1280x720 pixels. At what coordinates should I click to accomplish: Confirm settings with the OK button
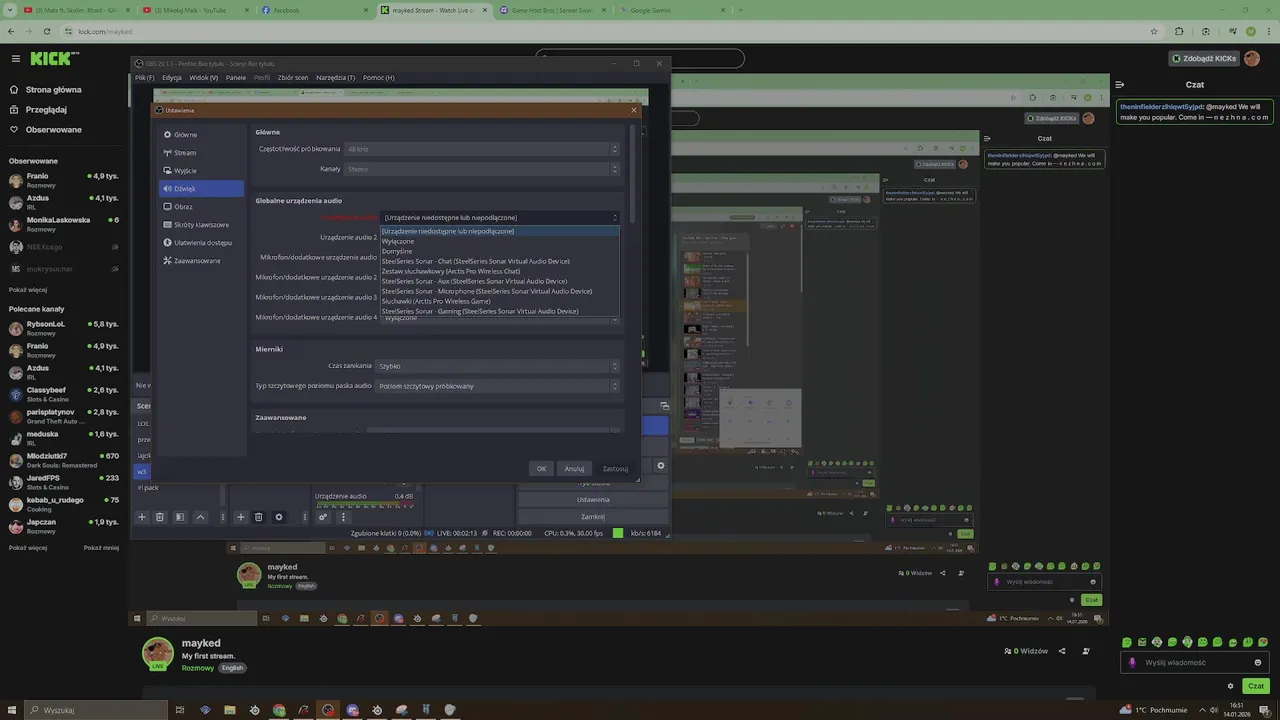[x=541, y=468]
